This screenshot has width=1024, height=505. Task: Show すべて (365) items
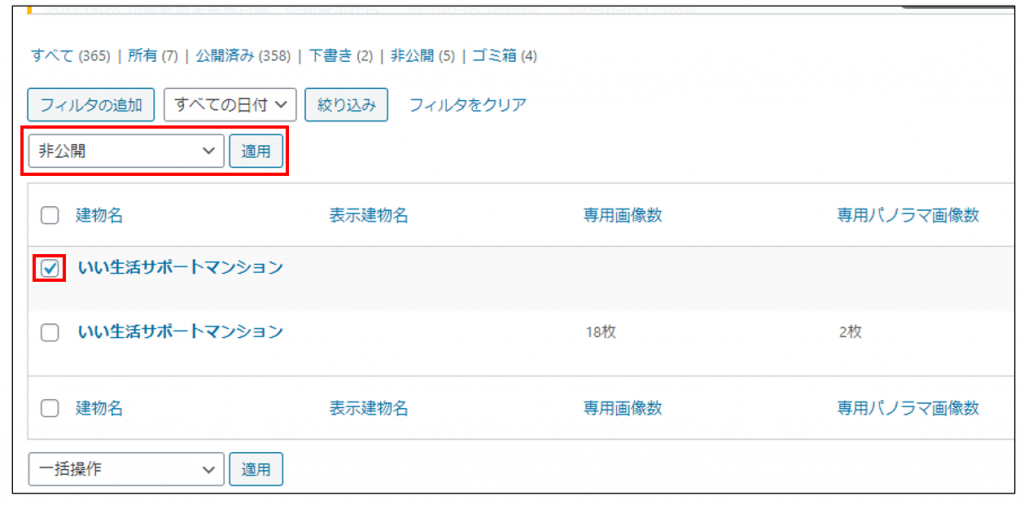(x=70, y=56)
